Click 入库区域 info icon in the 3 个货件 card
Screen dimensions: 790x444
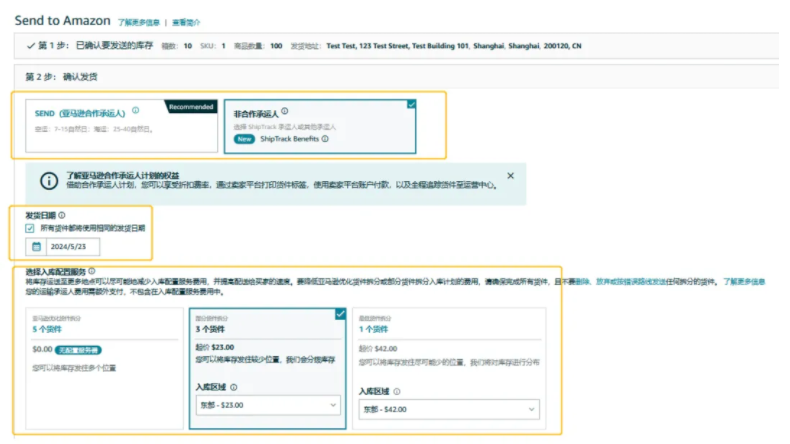(x=233, y=388)
